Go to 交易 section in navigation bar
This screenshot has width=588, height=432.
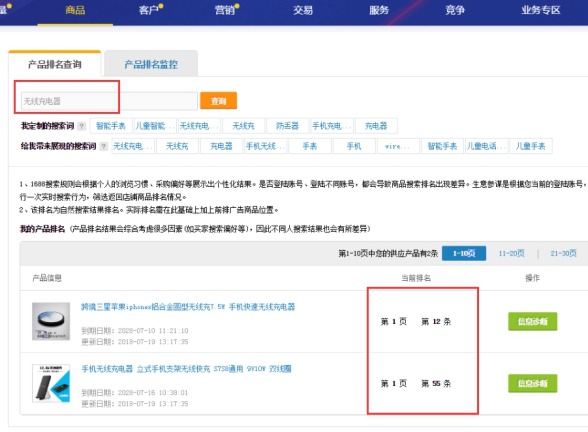point(303,10)
